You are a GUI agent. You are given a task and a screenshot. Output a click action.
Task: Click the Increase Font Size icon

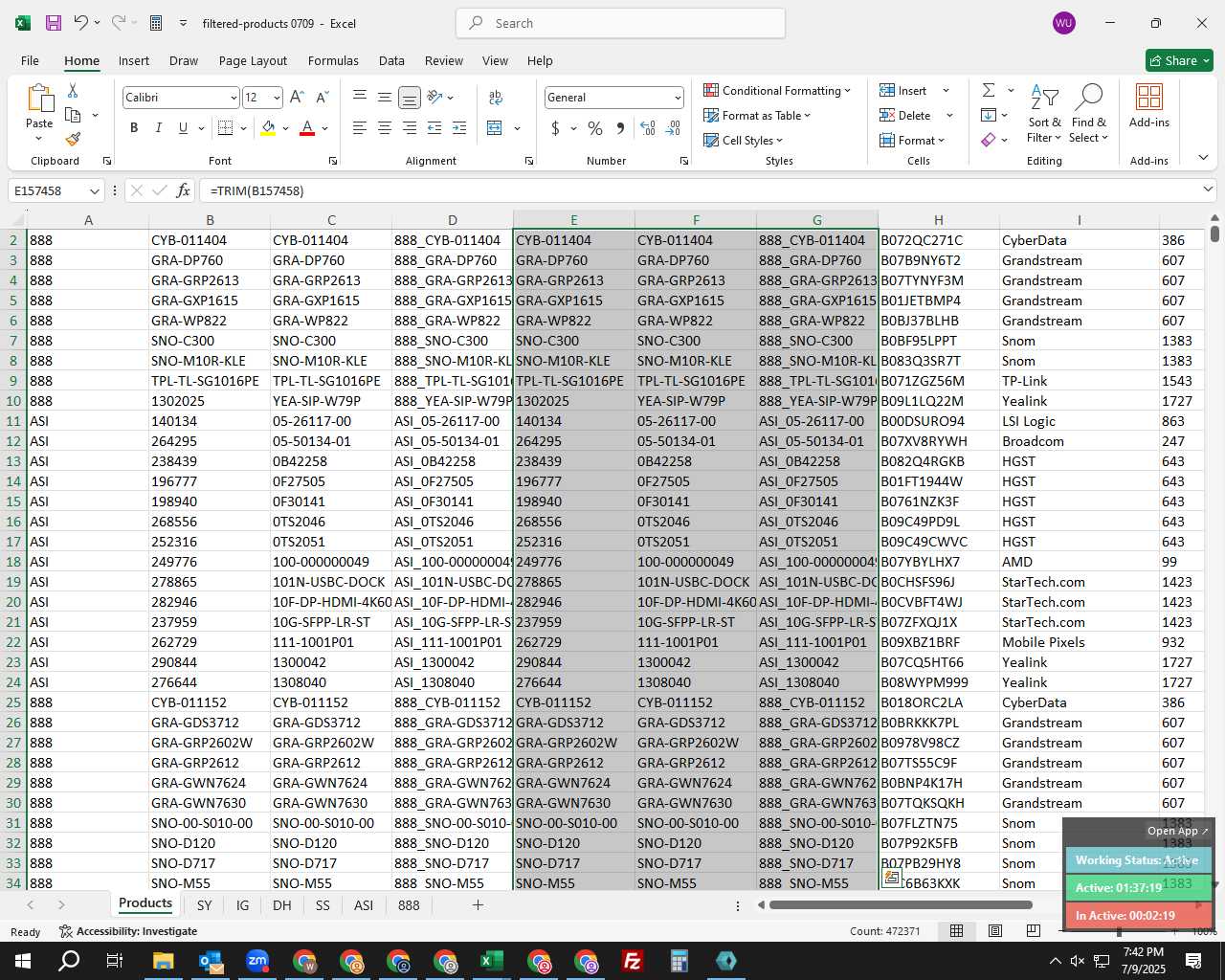[297, 98]
